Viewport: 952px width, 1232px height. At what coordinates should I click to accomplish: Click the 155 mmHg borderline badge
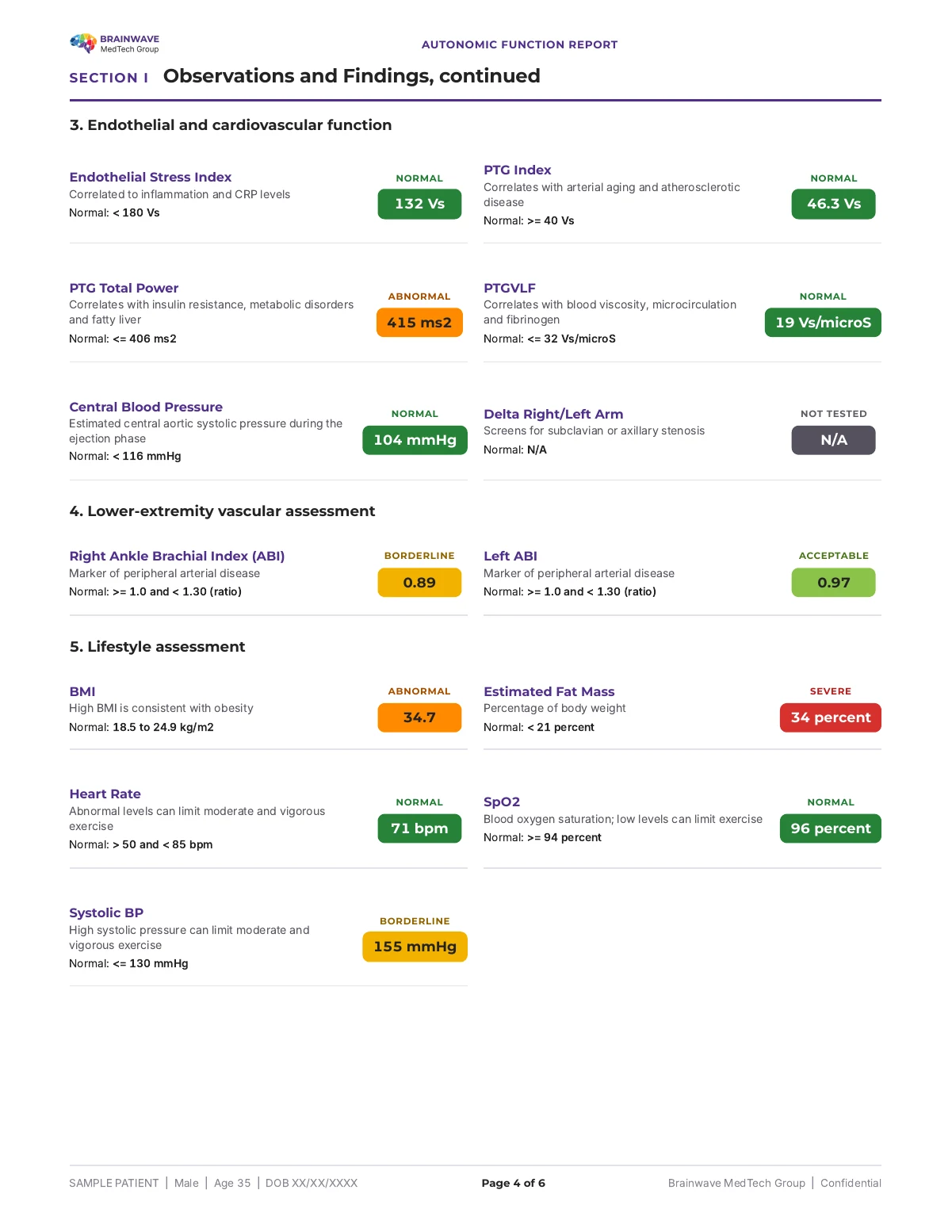pyautogui.click(x=415, y=947)
